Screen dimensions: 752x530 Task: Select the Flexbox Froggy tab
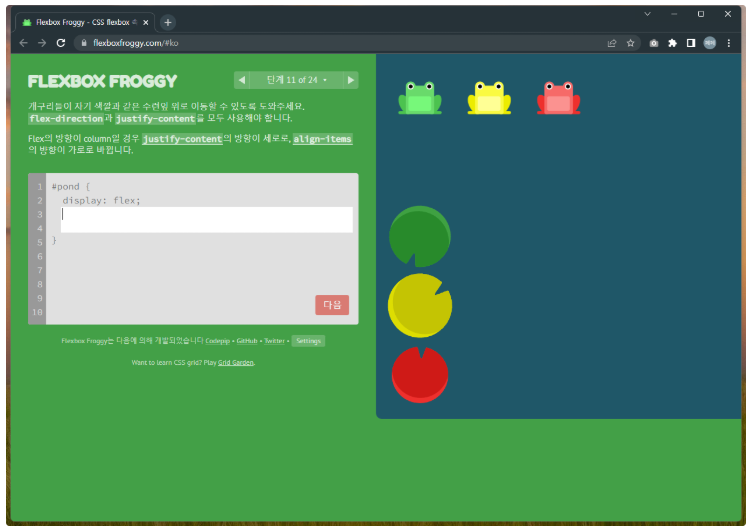(85, 23)
